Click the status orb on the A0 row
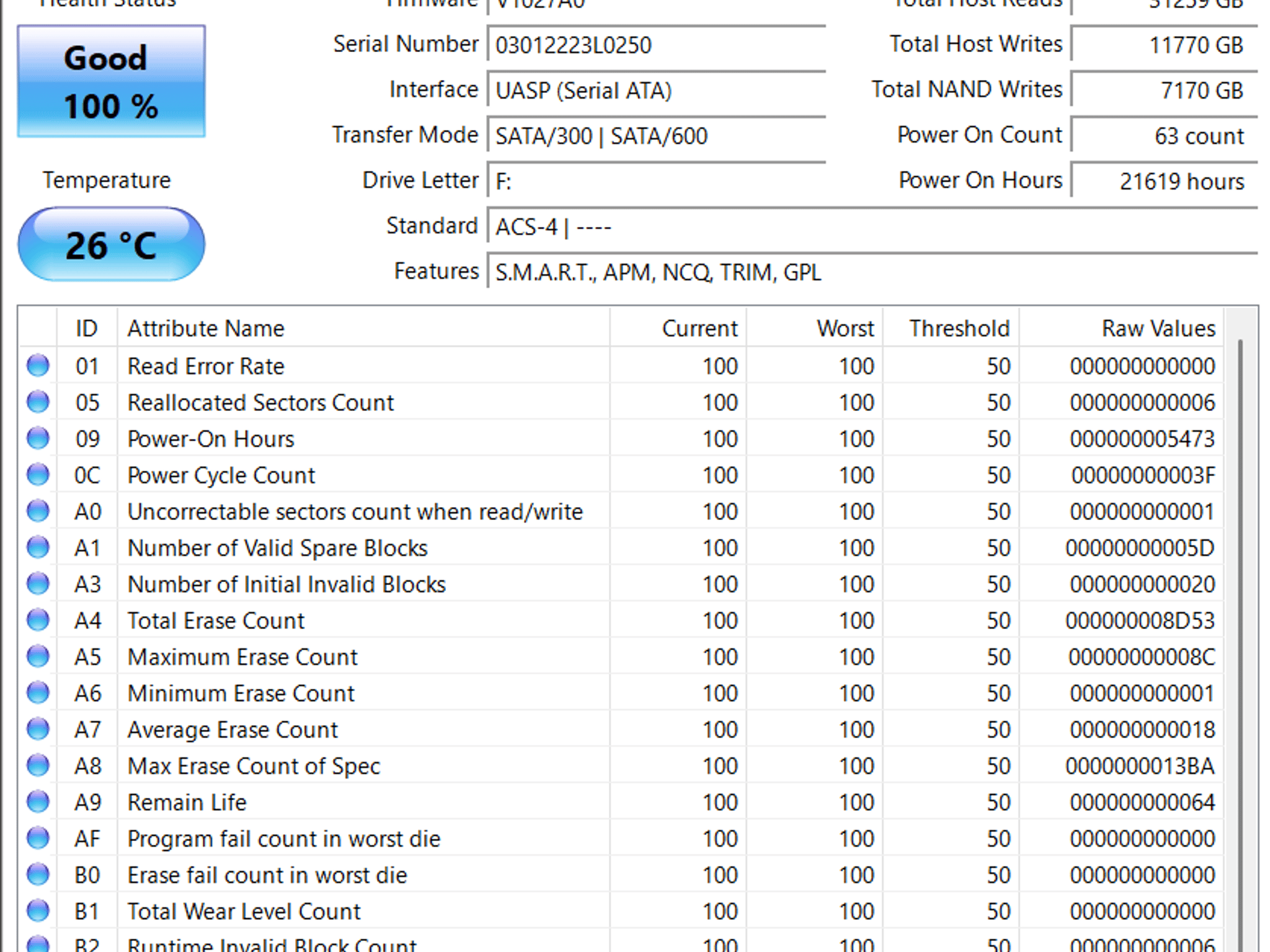The width and height of the screenshot is (1270, 952). (38, 511)
